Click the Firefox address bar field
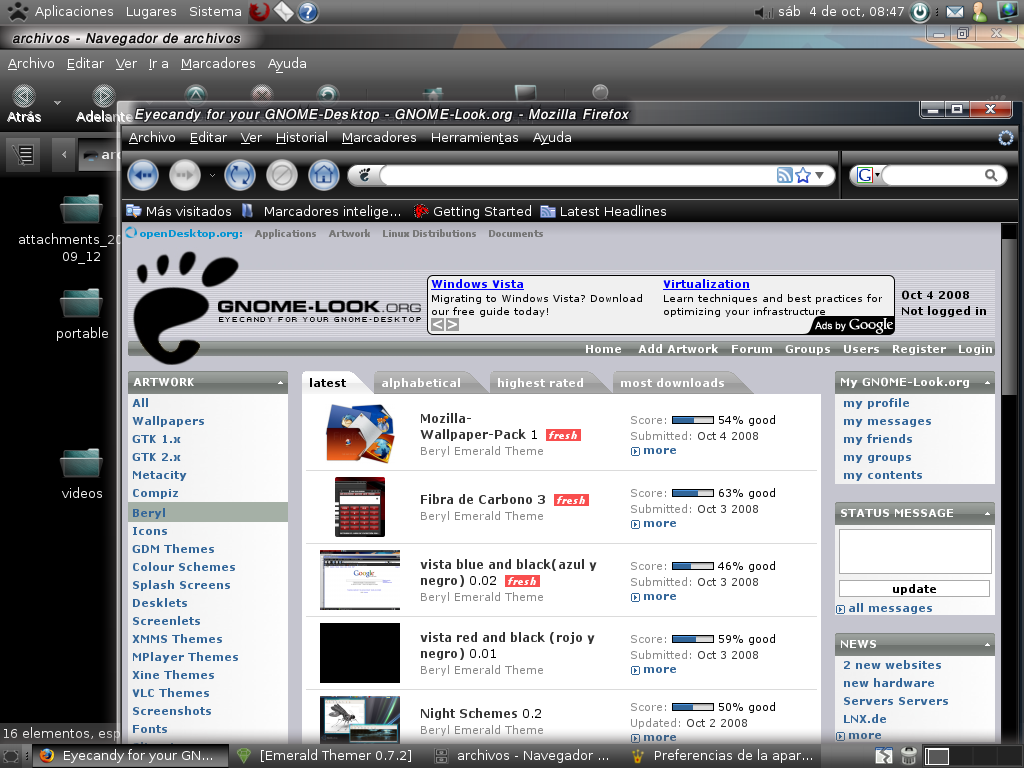 tap(577, 175)
